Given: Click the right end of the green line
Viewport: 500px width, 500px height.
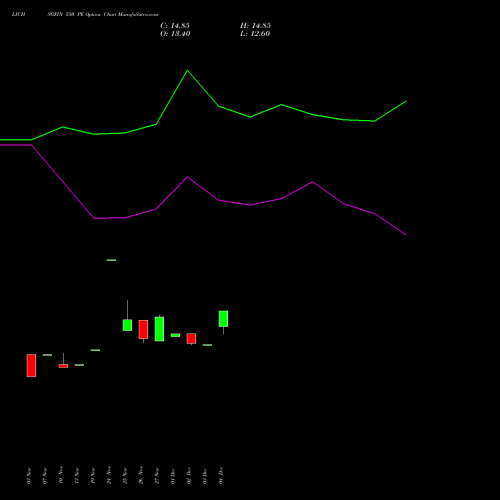Looking at the screenshot, I should 406,101.
